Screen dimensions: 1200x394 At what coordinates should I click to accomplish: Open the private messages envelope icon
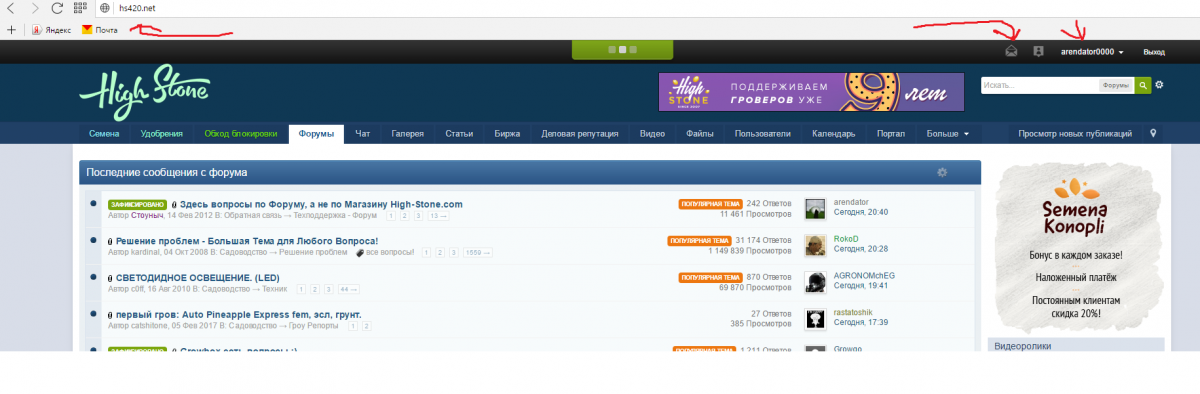1011,51
